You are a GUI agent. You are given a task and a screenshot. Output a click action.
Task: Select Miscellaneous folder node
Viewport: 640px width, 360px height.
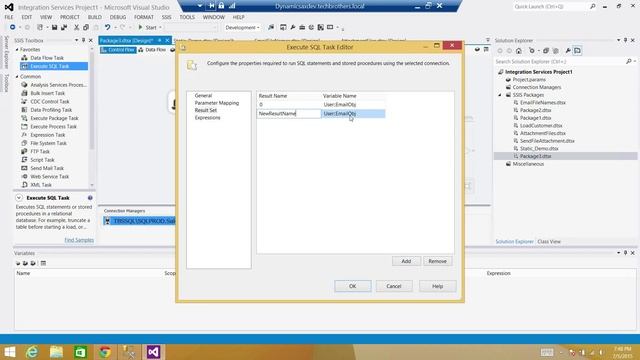coord(528,164)
